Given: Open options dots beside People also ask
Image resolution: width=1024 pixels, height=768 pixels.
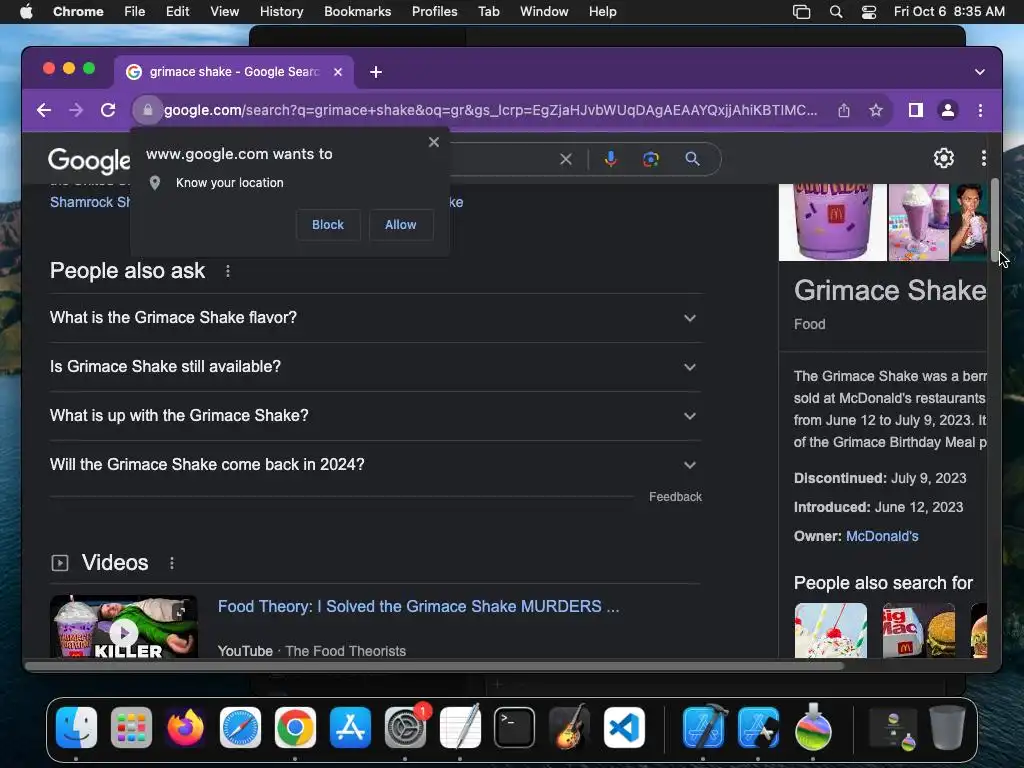Looking at the screenshot, I should point(227,271).
